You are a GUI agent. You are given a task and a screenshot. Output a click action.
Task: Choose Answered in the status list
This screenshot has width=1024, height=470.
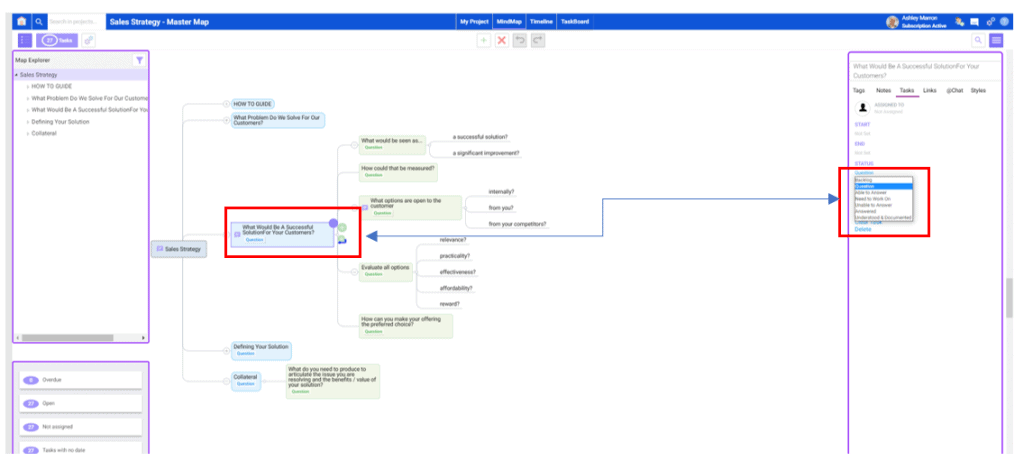(883, 212)
